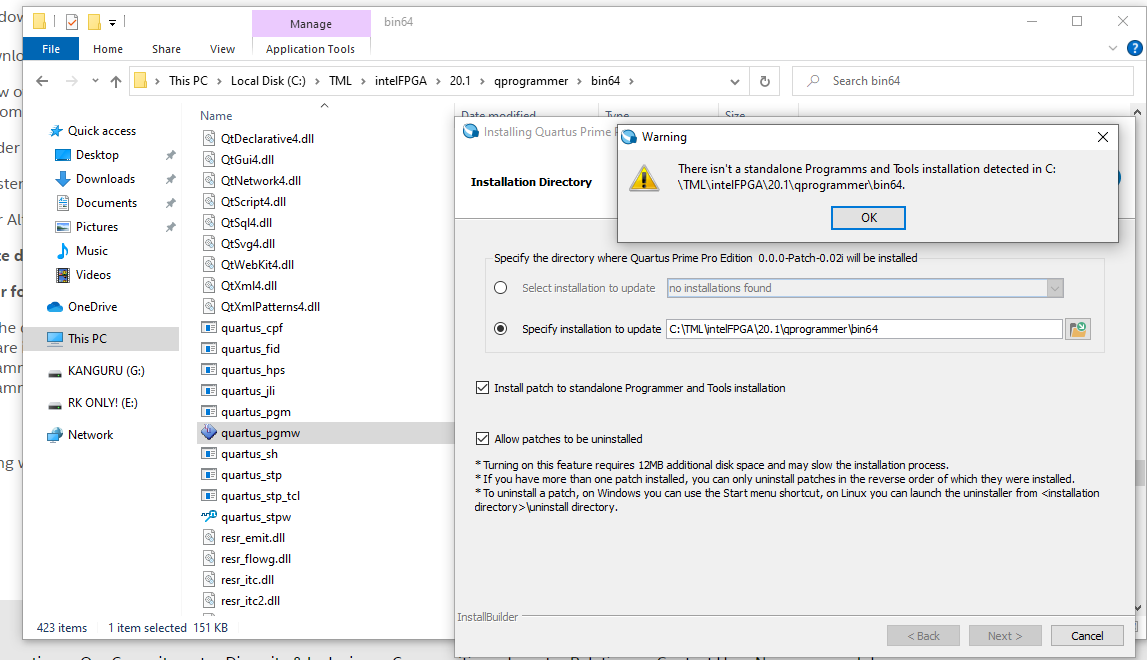
Task: Open OneDrive in navigation pane
Action: [x=92, y=307]
